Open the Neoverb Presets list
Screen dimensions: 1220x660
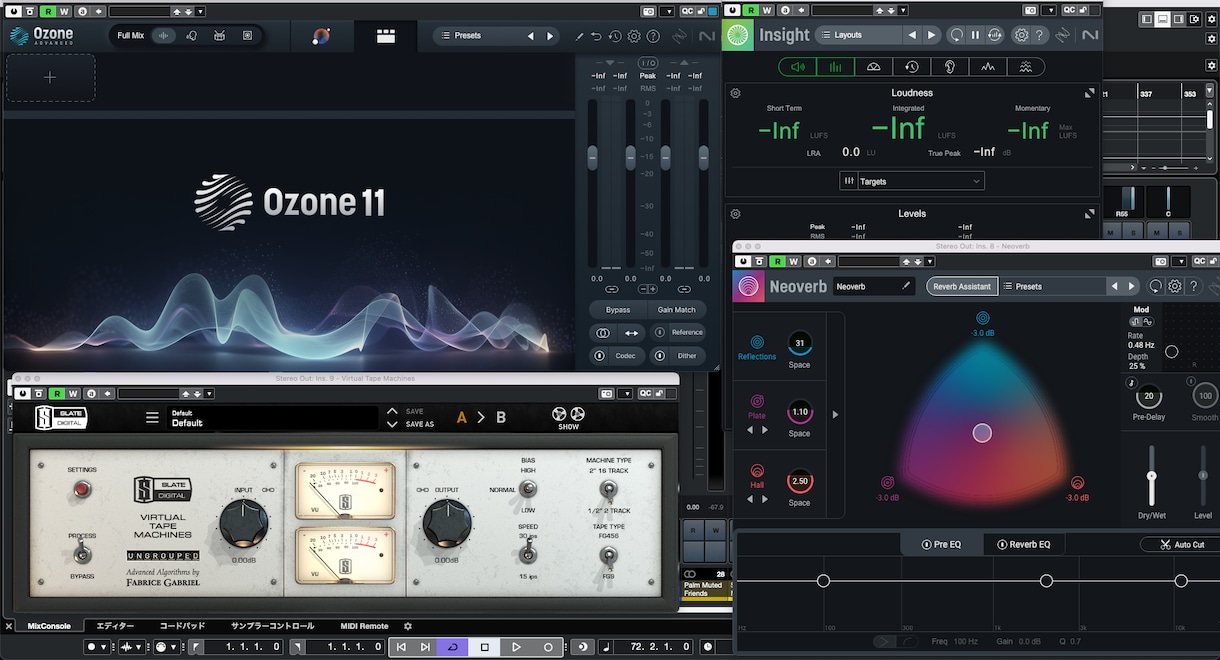pos(1052,286)
